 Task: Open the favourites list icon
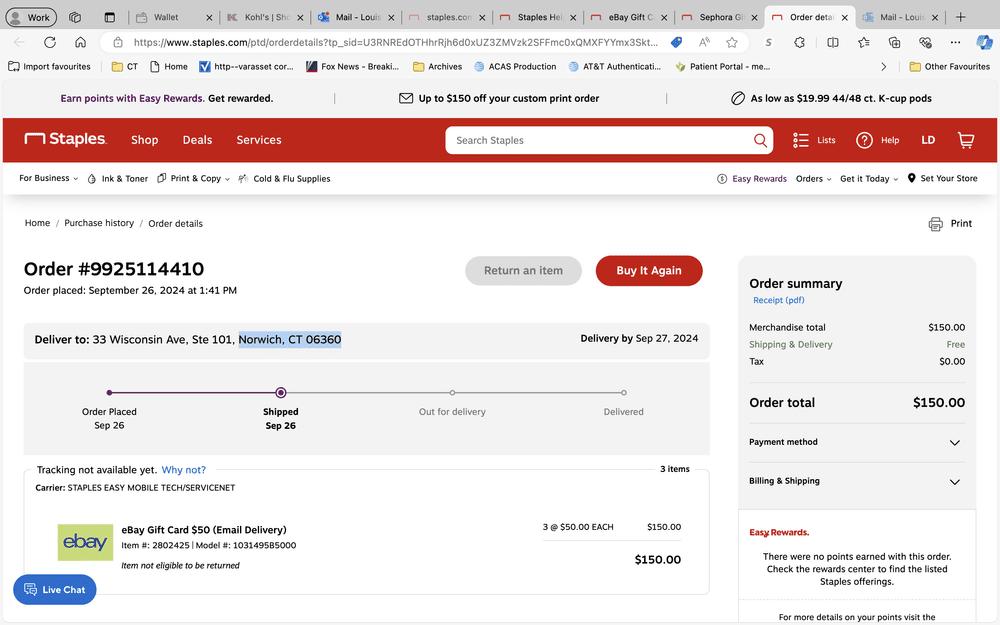tap(864, 43)
